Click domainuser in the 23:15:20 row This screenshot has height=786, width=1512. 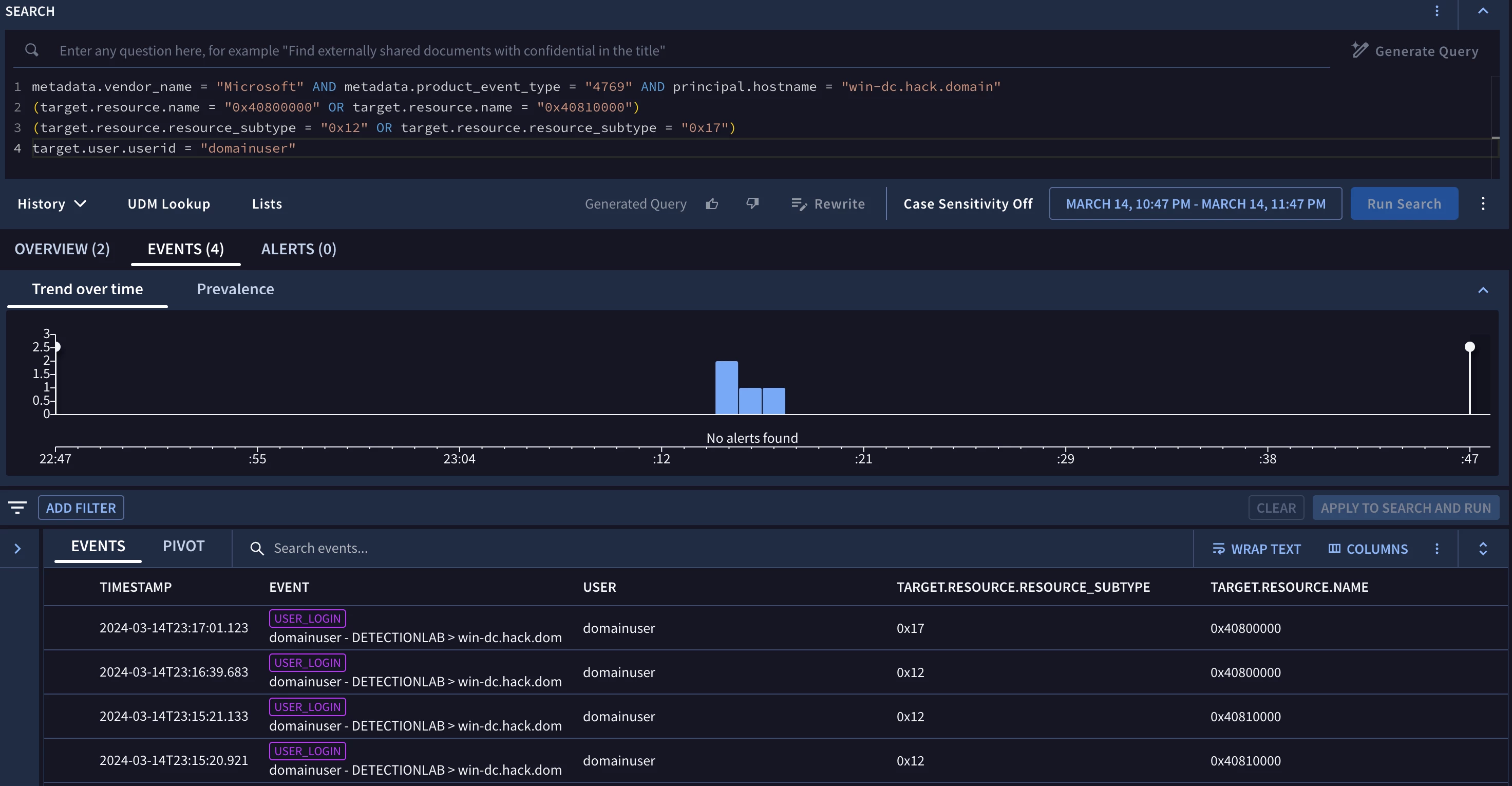[619, 760]
